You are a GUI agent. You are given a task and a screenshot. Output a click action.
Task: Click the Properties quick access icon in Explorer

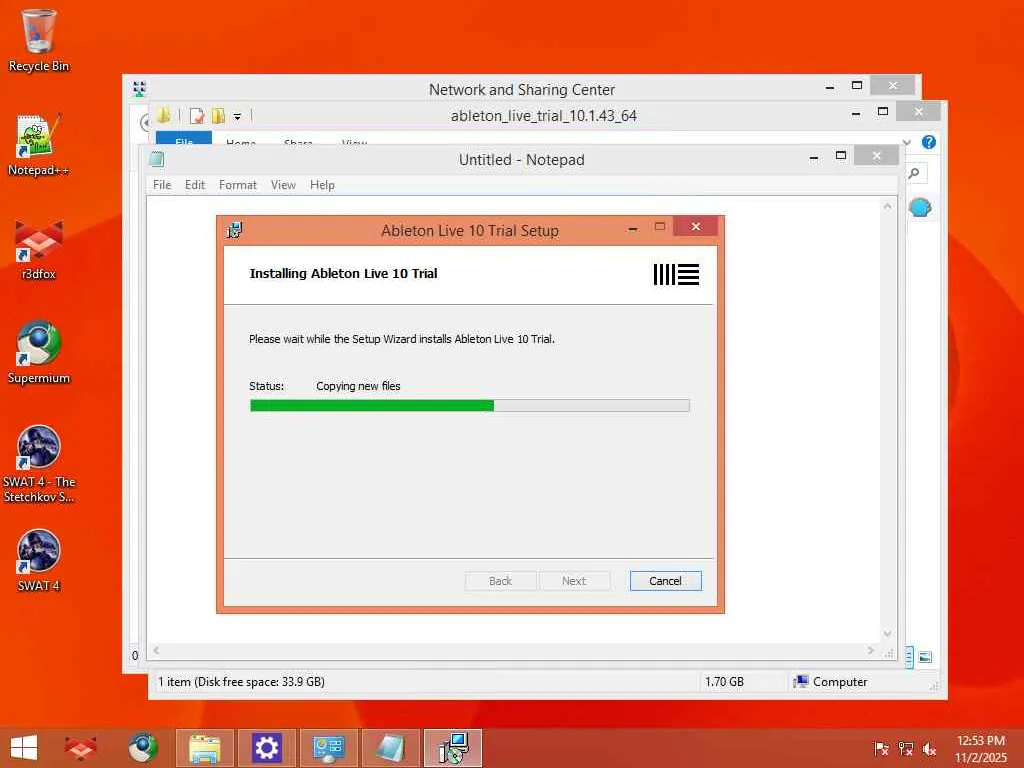tap(197, 116)
